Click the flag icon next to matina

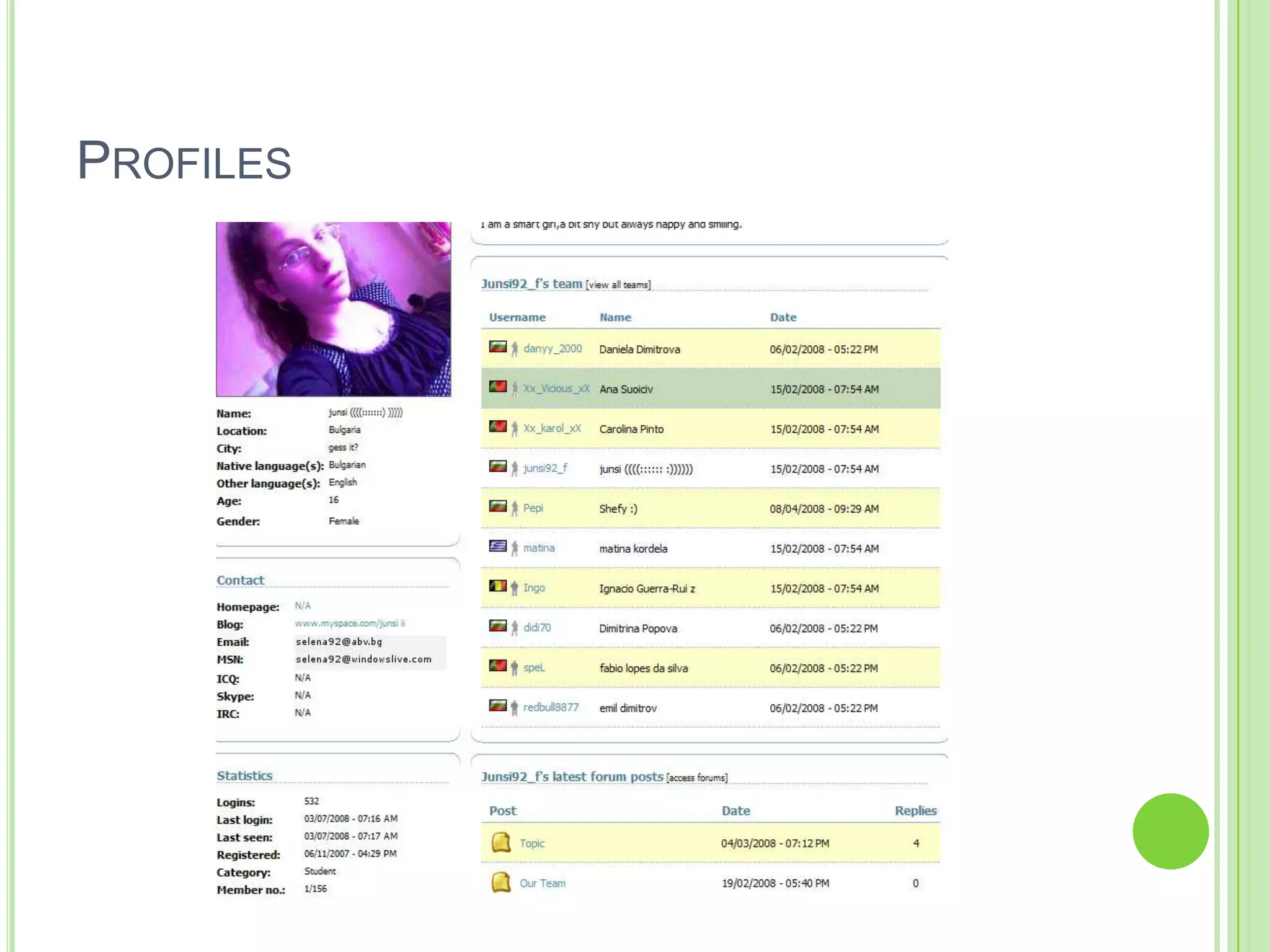[x=497, y=546]
